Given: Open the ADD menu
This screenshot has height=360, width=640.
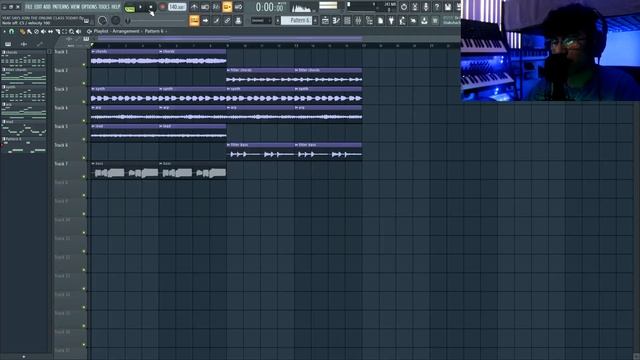Looking at the screenshot, I should coord(47,7).
